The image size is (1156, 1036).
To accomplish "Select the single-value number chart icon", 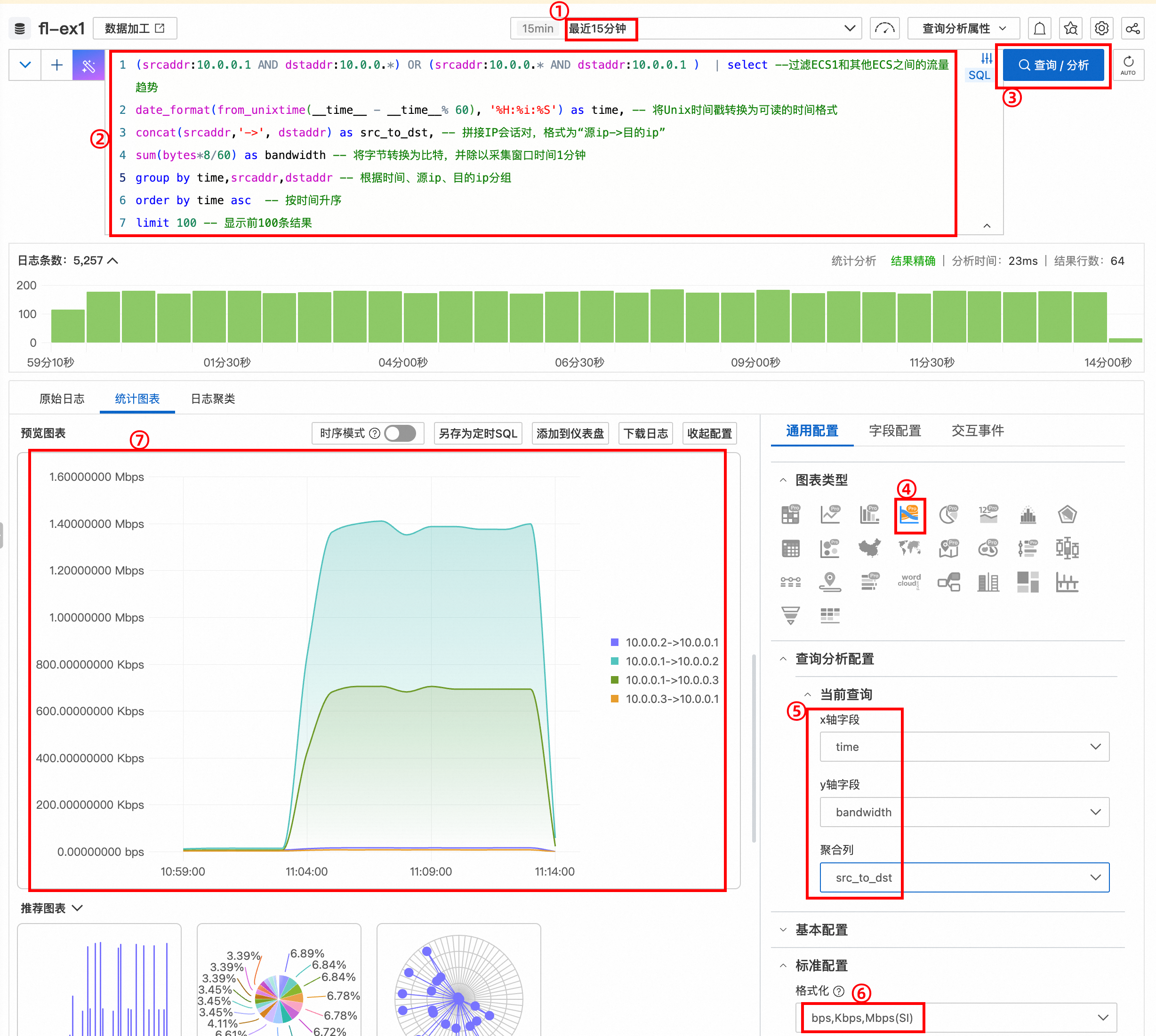I will click(x=988, y=514).
